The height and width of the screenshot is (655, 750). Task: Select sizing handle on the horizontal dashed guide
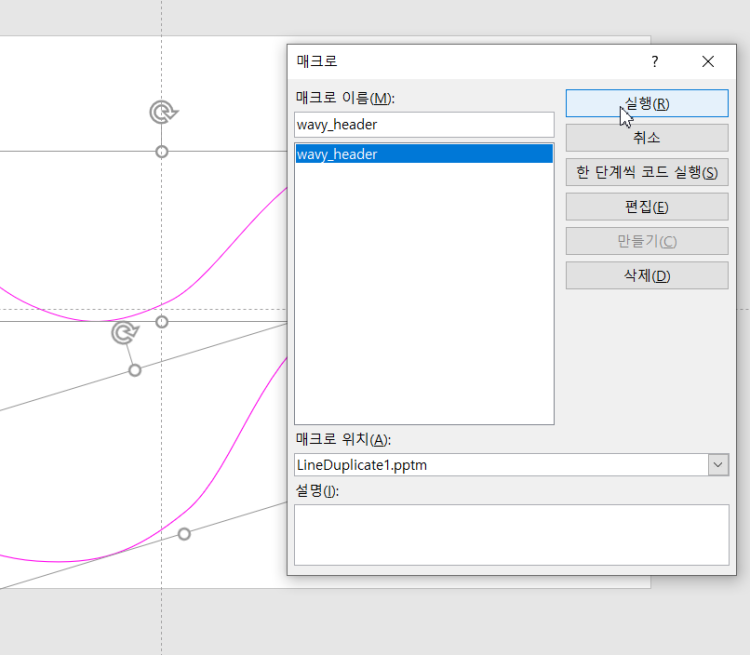coord(162,322)
